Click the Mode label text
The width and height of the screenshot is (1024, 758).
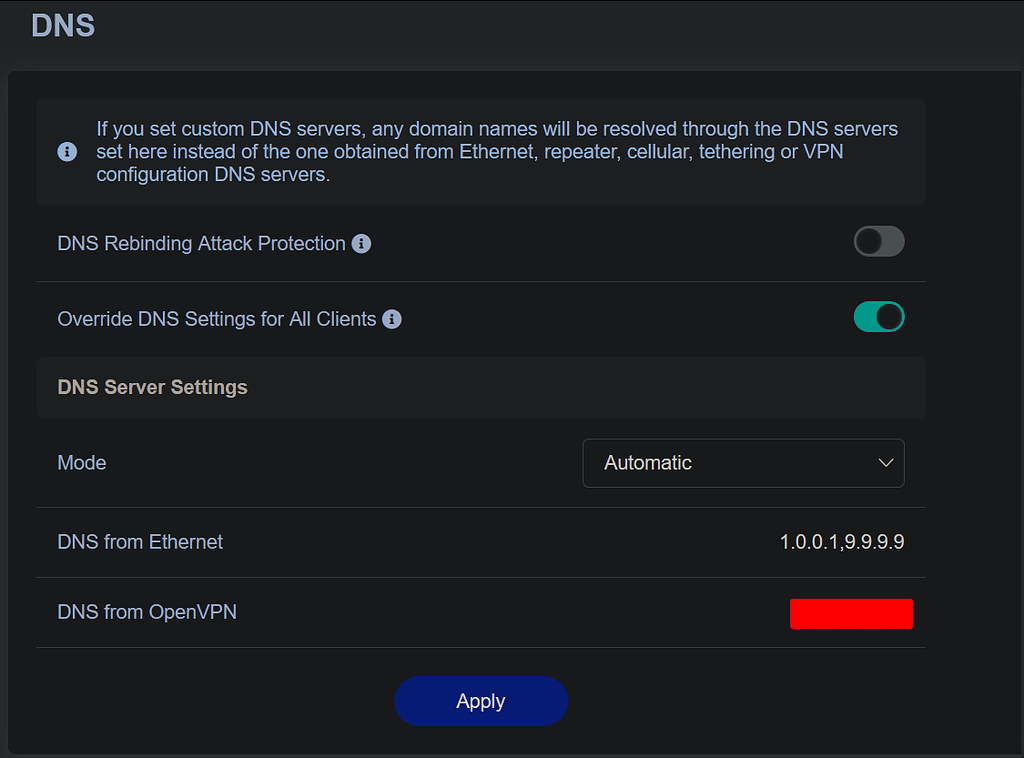pyautogui.click(x=81, y=463)
